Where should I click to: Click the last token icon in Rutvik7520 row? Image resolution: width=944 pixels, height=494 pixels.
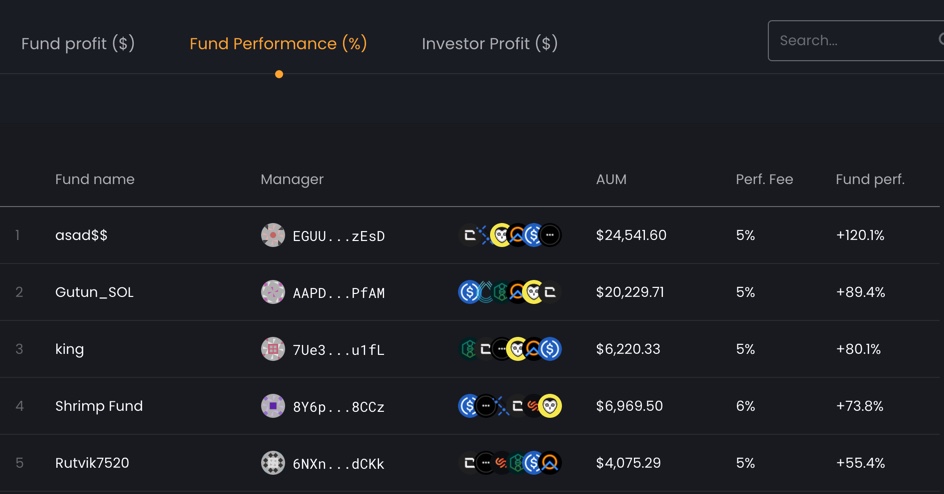pos(550,463)
